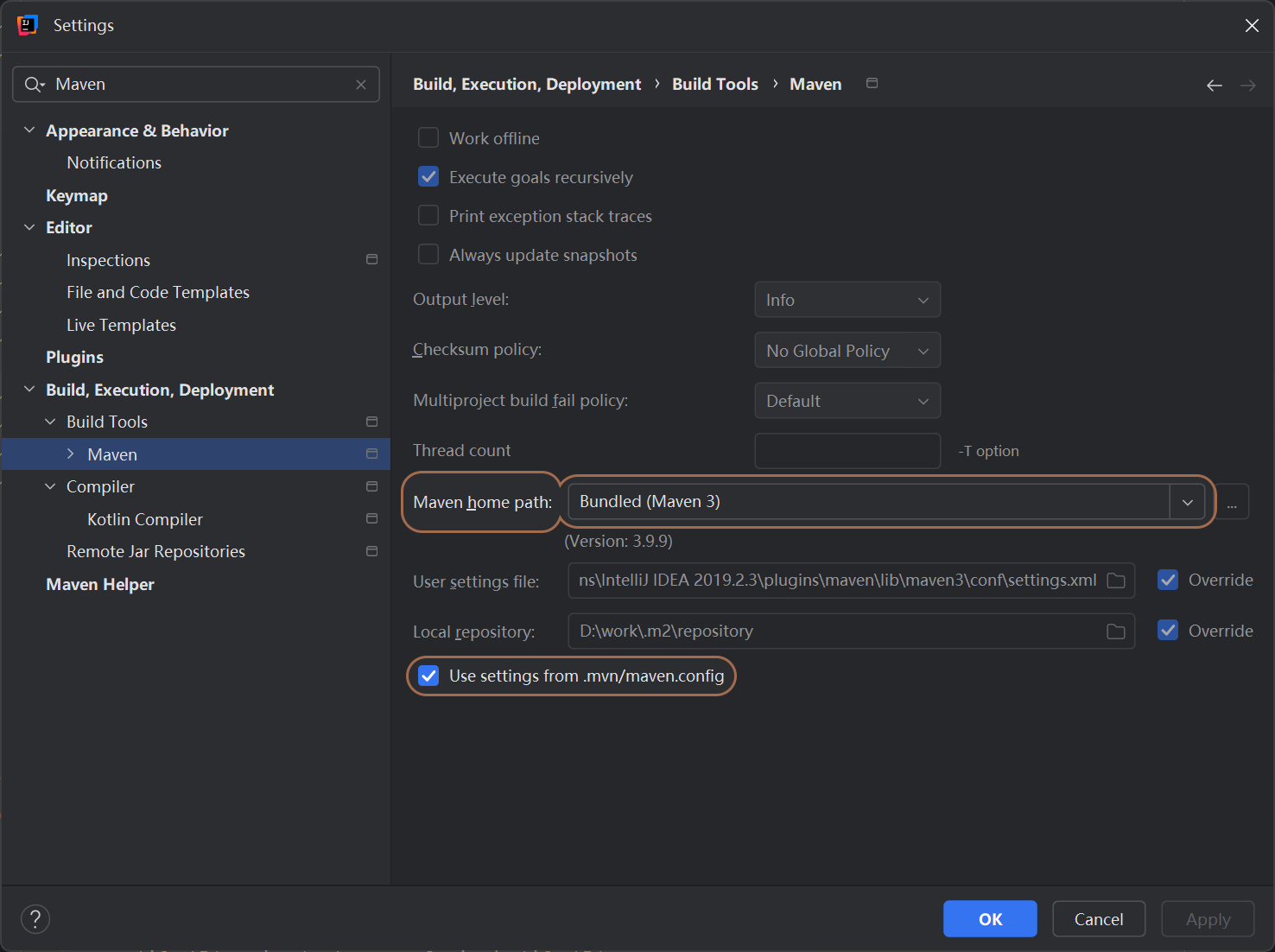Toggle Override for User settings file
The image size is (1275, 952).
click(1168, 581)
